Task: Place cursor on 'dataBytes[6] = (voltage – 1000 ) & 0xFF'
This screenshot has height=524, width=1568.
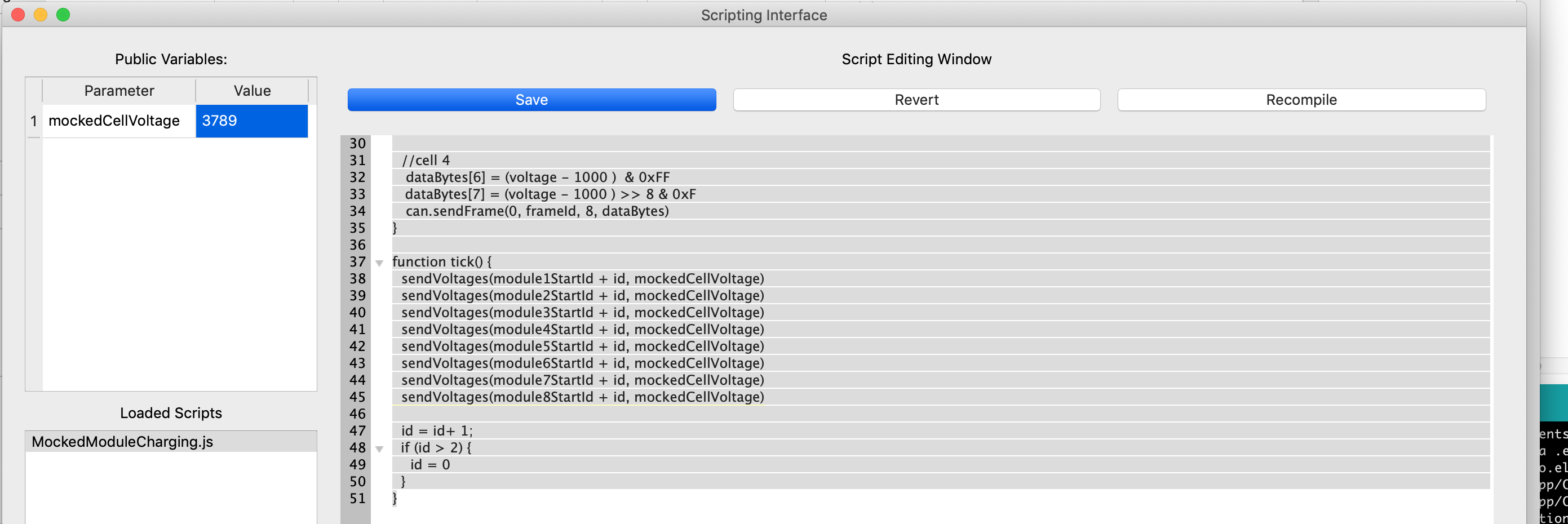Action: [538, 177]
